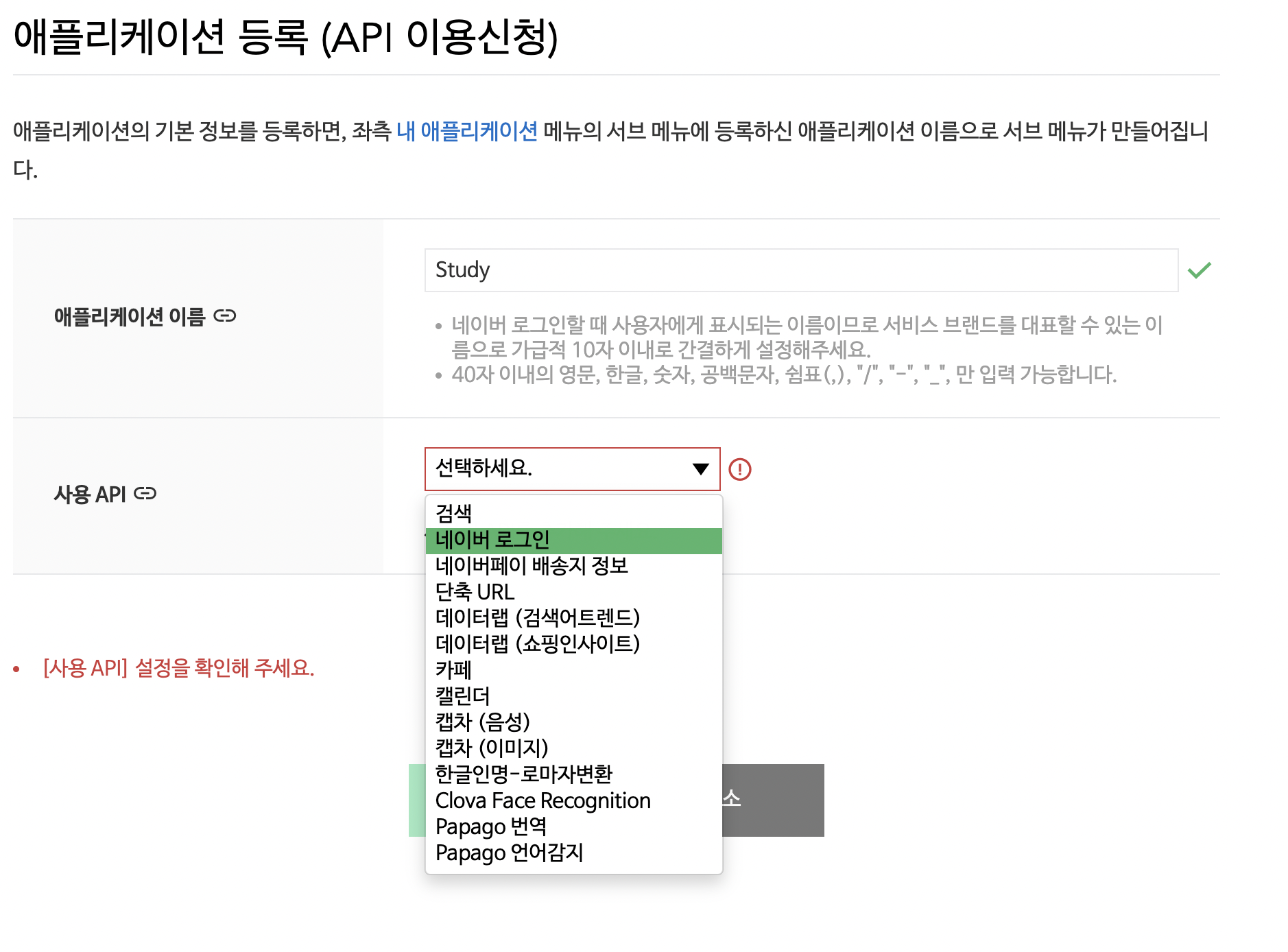Click the red warning icon next to dropdown
Image resolution: width=1288 pixels, height=952 pixels.
[740, 469]
